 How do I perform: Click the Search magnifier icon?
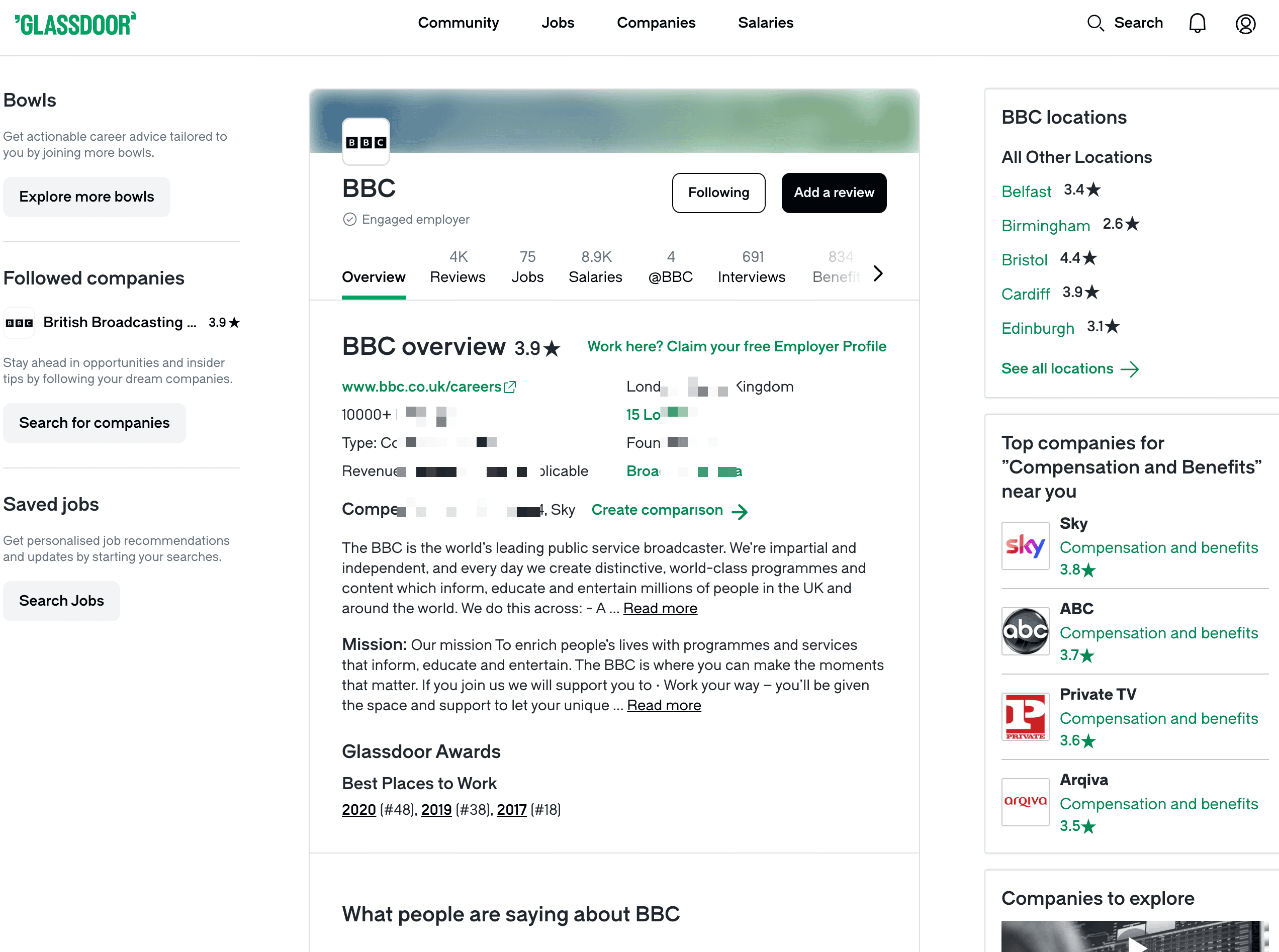[1094, 23]
